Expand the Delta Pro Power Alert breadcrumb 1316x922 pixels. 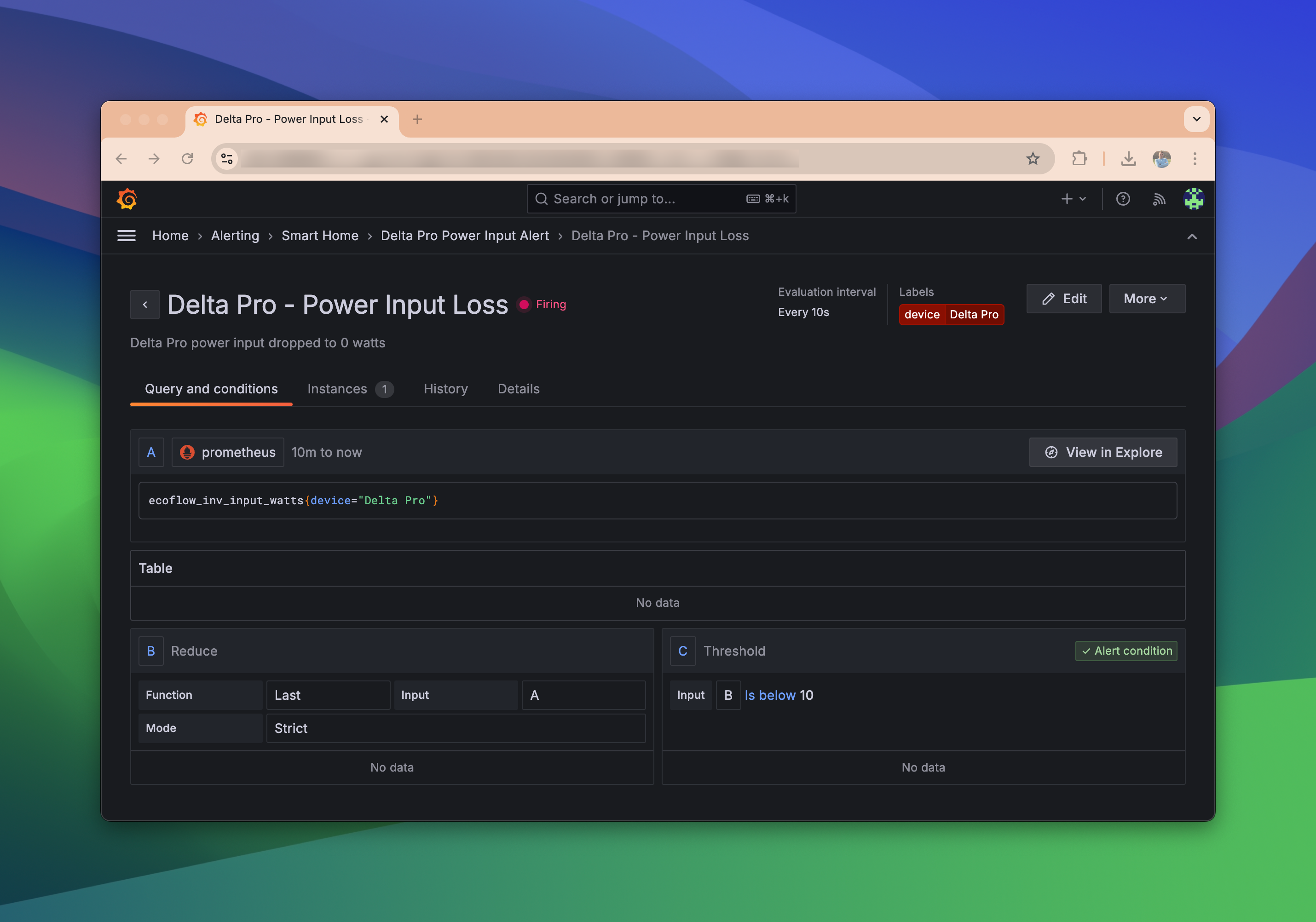tap(464, 236)
